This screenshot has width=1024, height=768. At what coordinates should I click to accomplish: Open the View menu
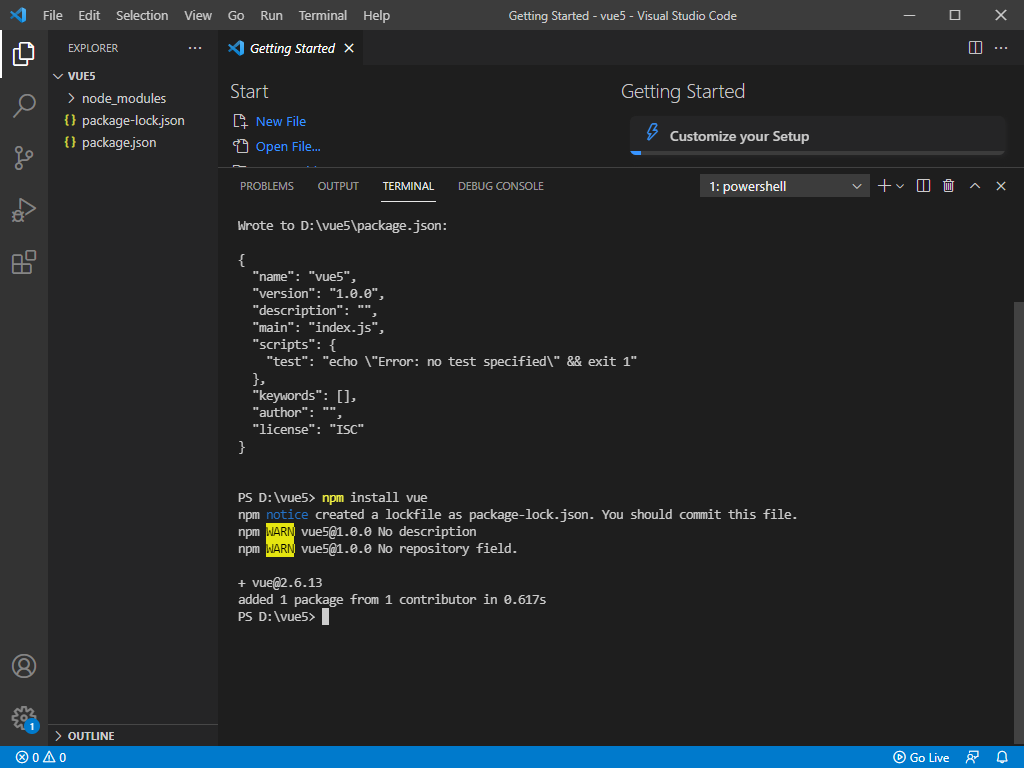coord(198,15)
